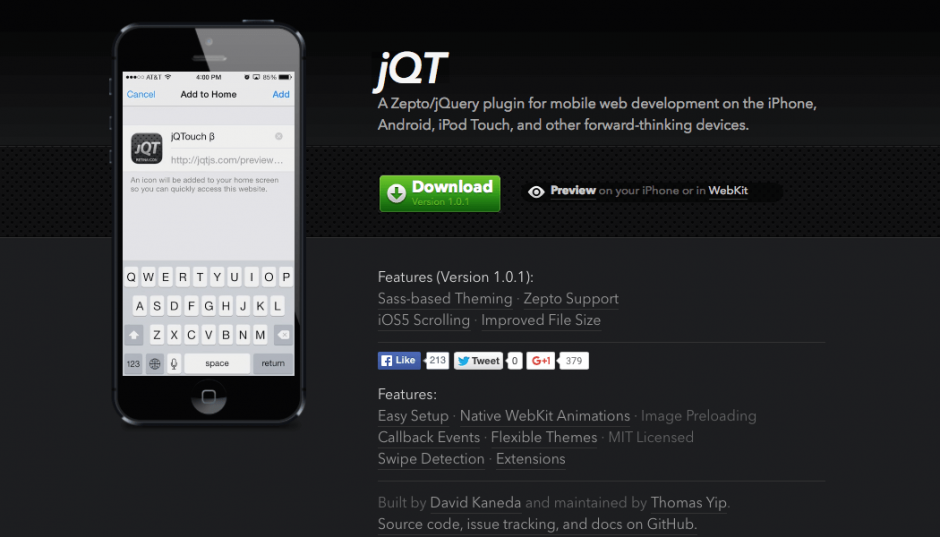The width and height of the screenshot is (940, 537).
Task: Tap the clear text icon in name field
Action: click(x=279, y=137)
